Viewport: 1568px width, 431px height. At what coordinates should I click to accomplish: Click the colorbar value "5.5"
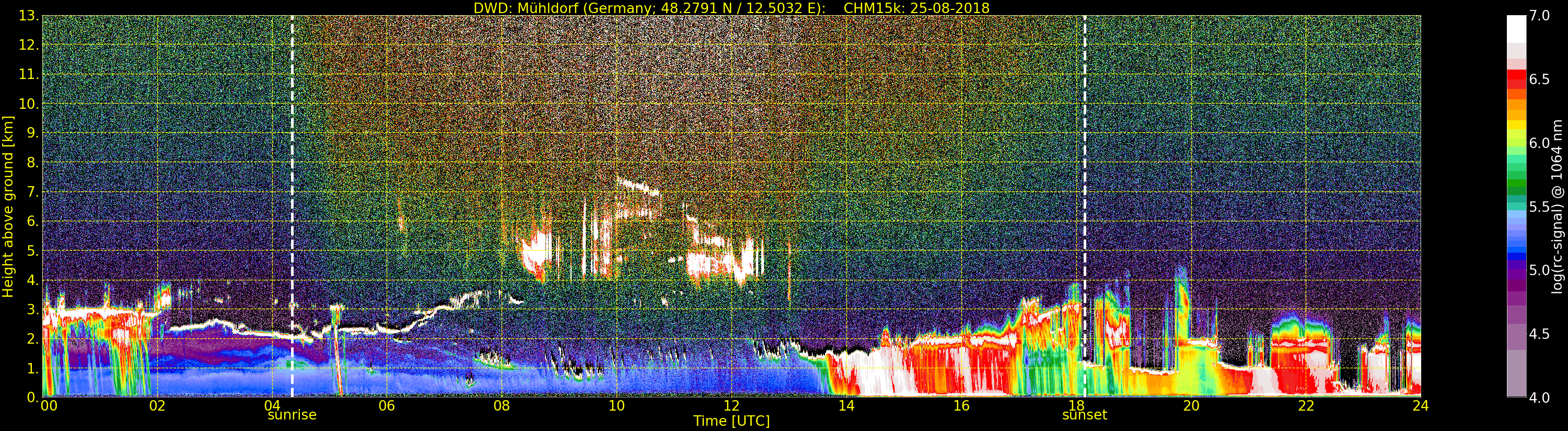coord(1539,207)
